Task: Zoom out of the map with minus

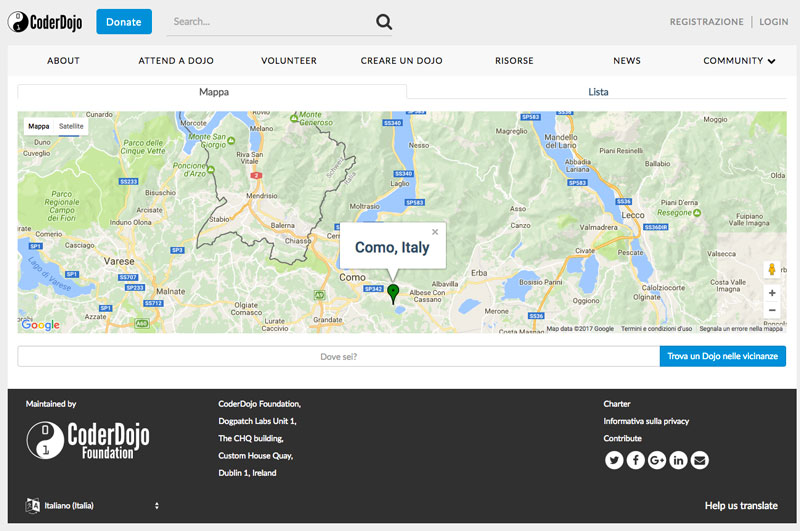Action: (772, 310)
